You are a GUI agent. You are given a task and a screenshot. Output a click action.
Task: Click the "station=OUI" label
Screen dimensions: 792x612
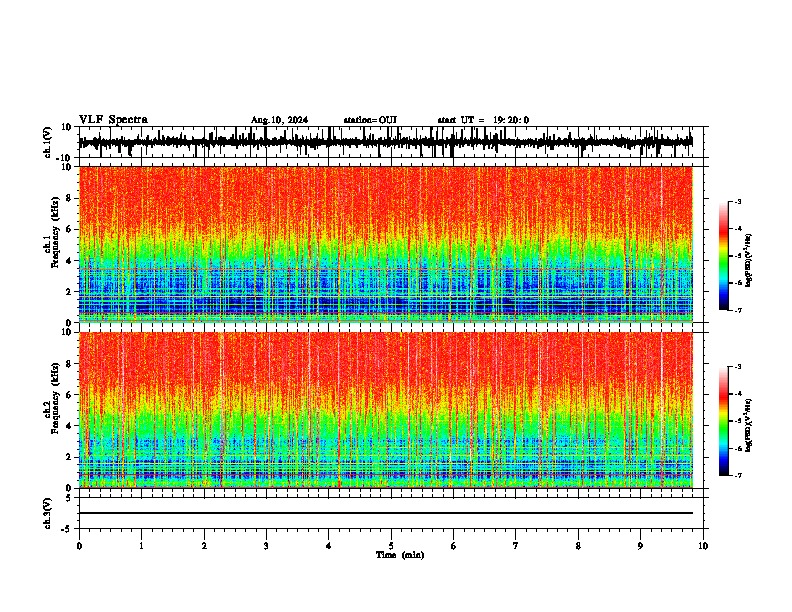pyautogui.click(x=370, y=120)
